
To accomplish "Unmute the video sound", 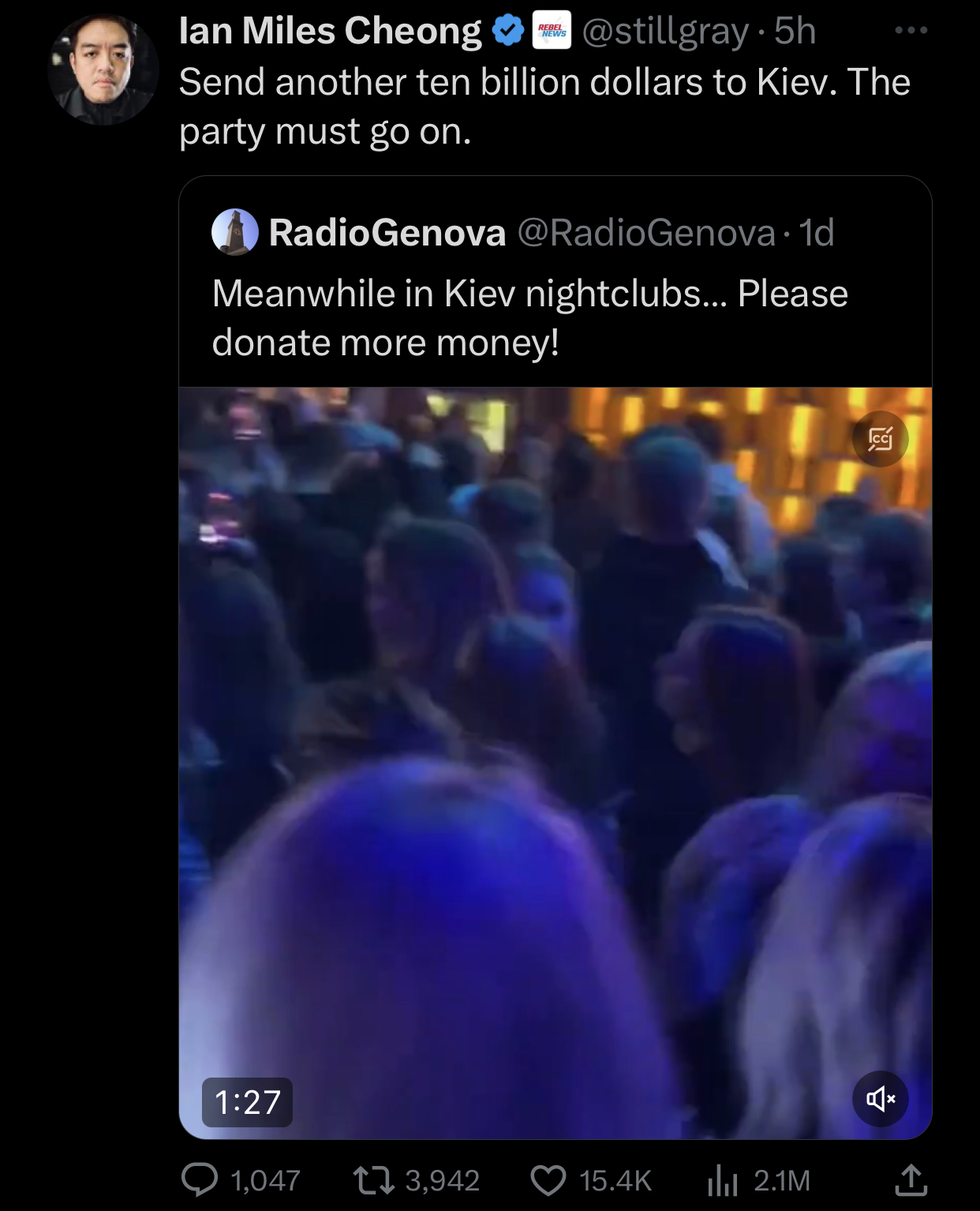I will [881, 1098].
